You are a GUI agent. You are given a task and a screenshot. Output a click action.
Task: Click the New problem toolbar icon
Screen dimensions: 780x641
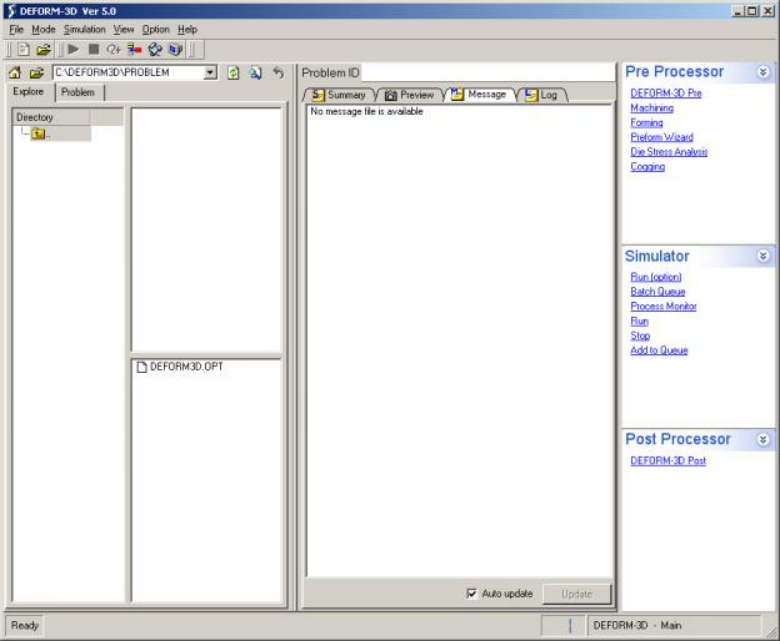(23, 49)
